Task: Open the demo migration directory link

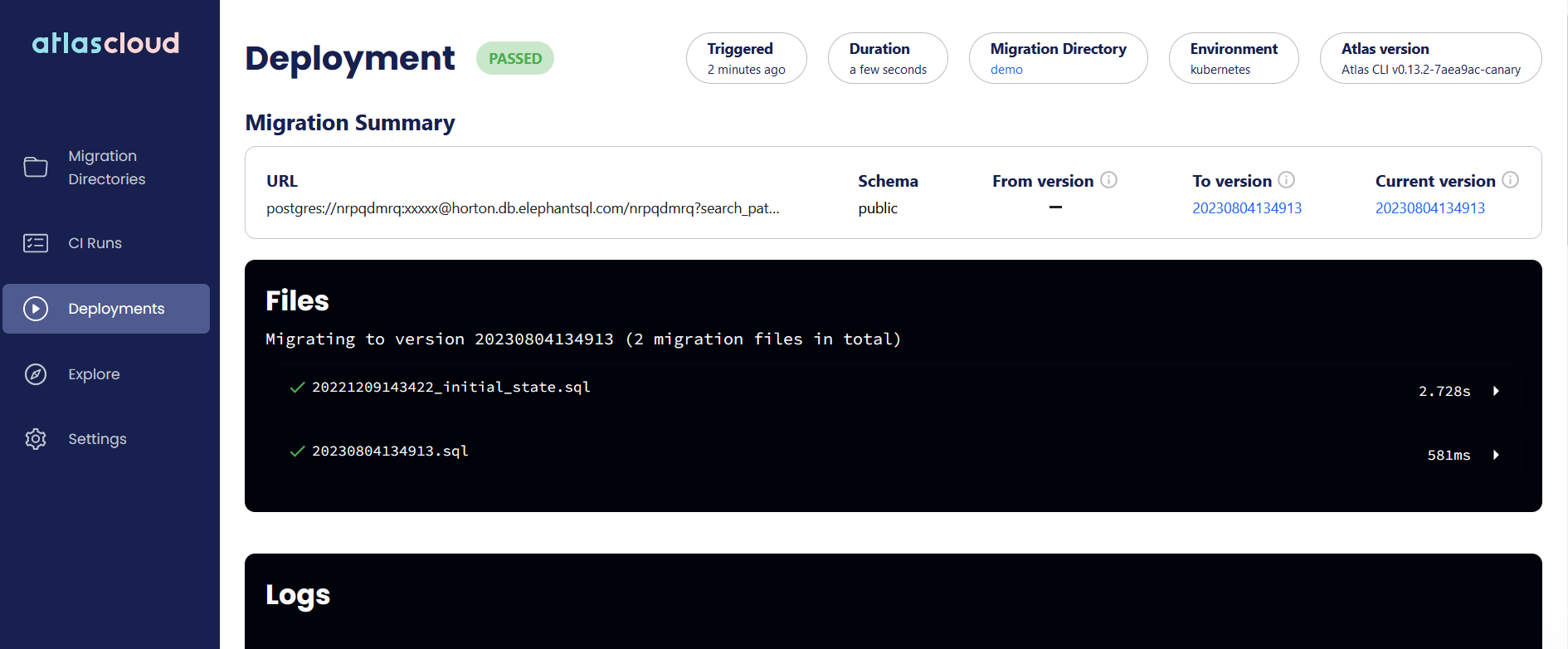Action: (1006, 70)
